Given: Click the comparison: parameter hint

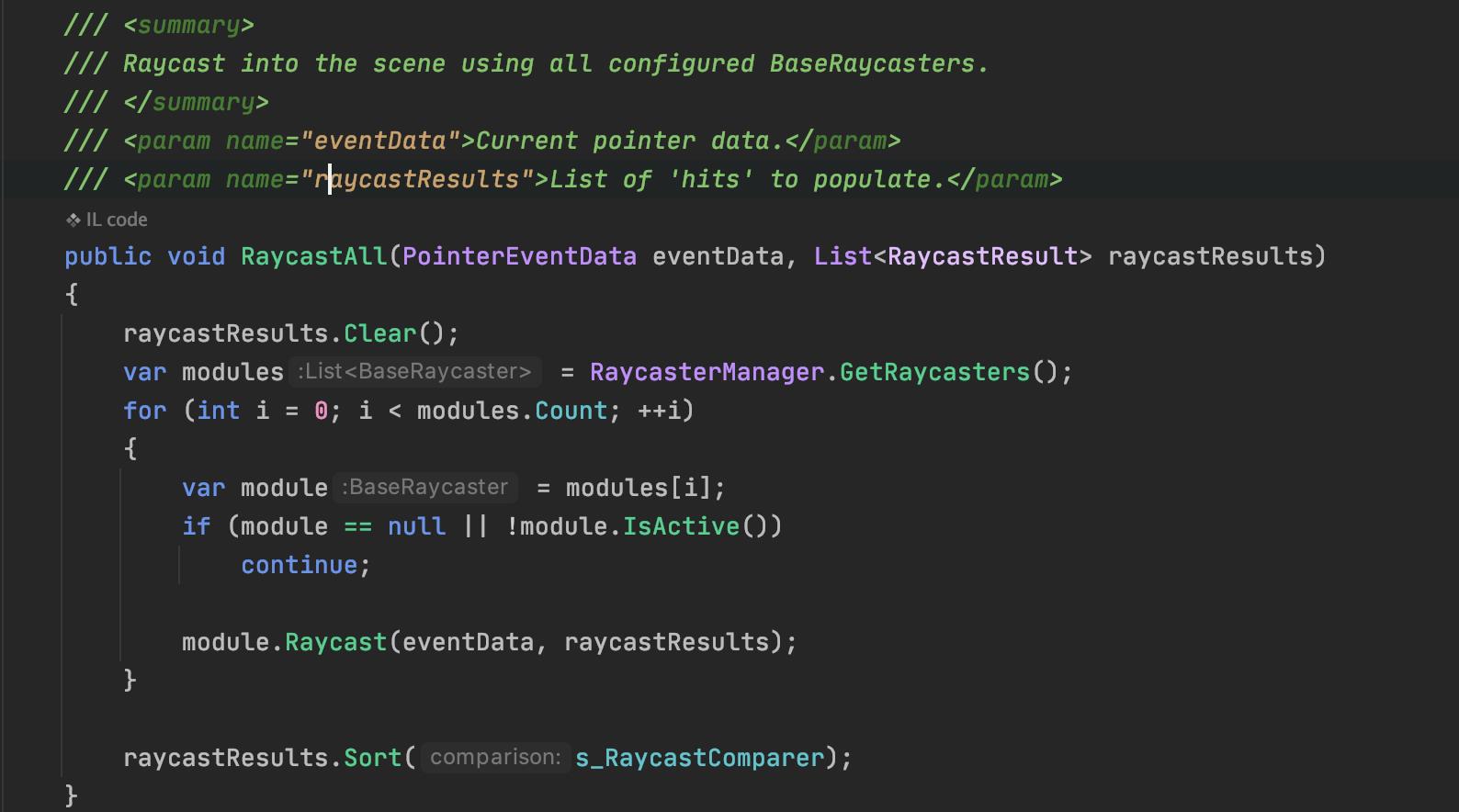Looking at the screenshot, I should (495, 757).
